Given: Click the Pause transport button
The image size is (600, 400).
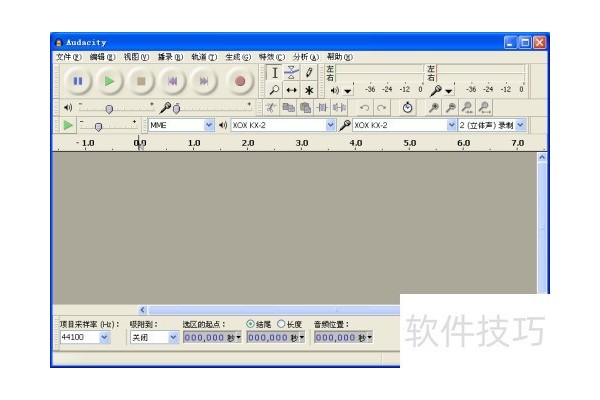Looking at the screenshot, I should pos(78,81).
